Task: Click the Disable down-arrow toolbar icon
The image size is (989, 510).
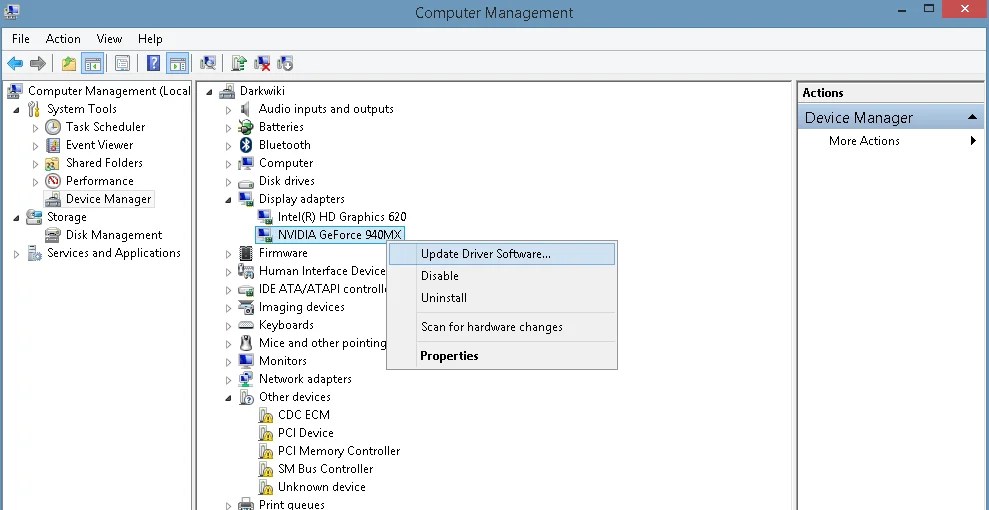Action: (x=285, y=63)
